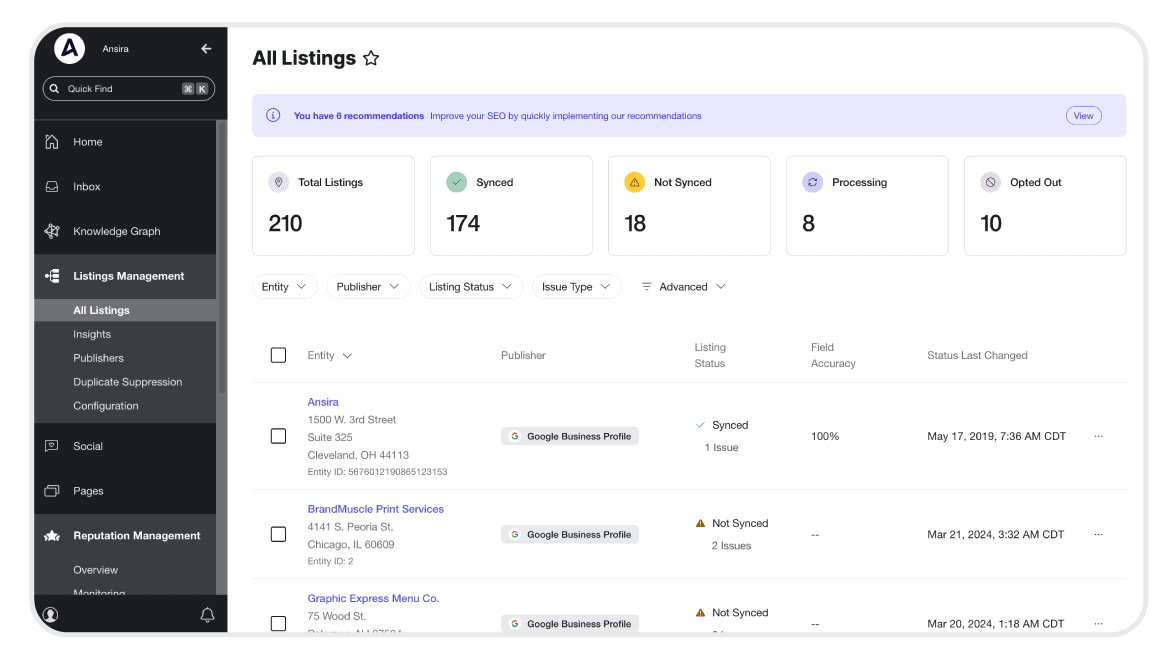This screenshot has width=1171, height=665.
Task: Click the sidebar vertical scrollbar
Action: pos(221,258)
